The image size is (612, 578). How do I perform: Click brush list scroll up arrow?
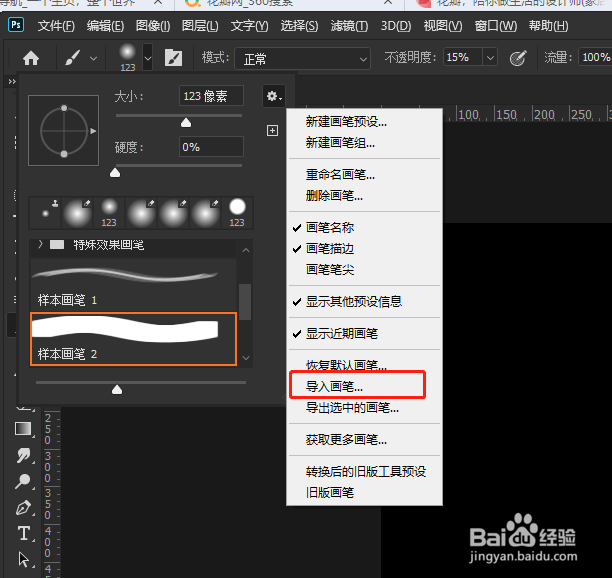point(246,250)
